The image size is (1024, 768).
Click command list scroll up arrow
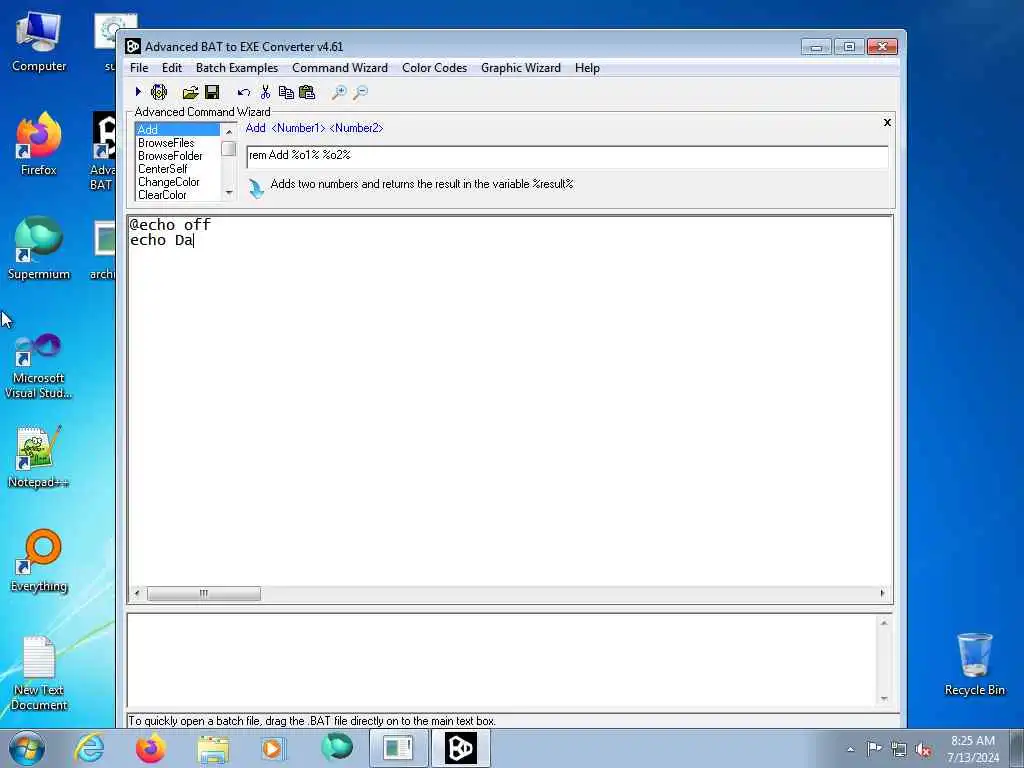(229, 131)
